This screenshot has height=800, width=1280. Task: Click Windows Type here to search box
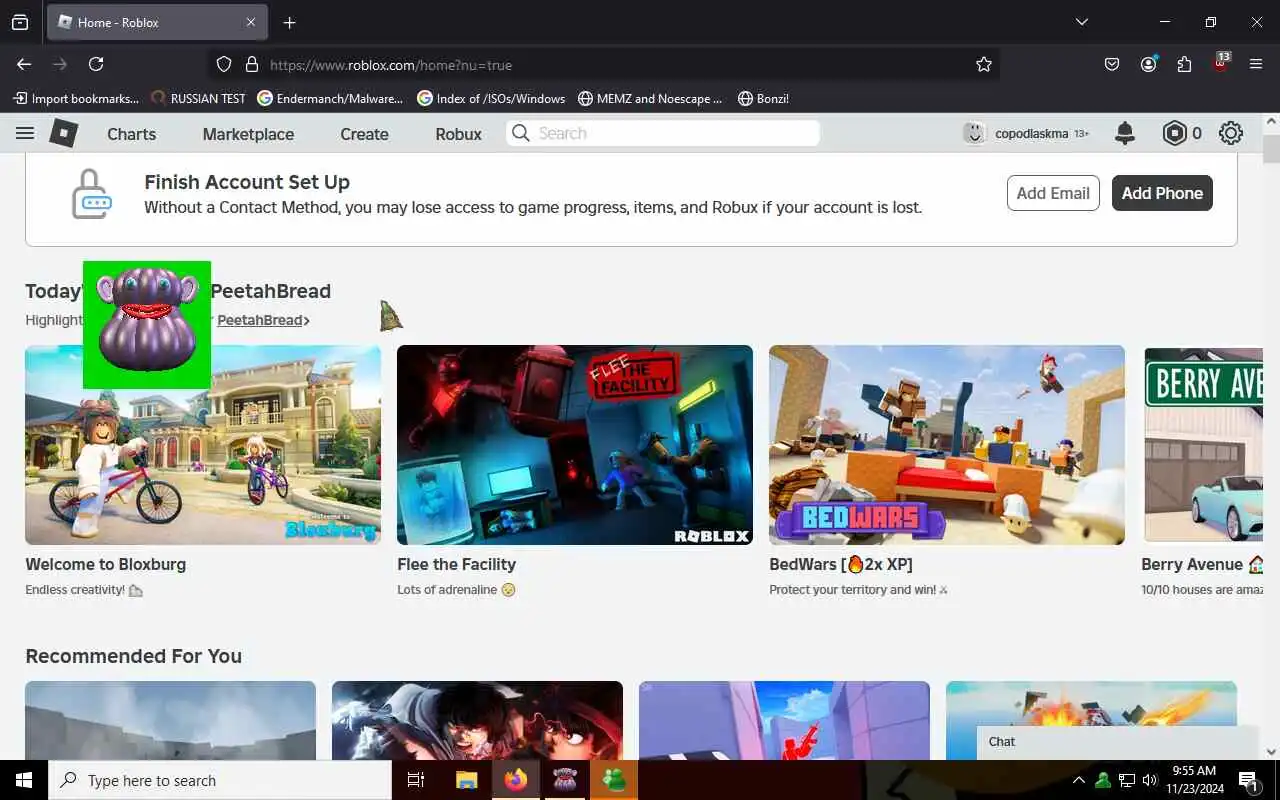(x=220, y=780)
